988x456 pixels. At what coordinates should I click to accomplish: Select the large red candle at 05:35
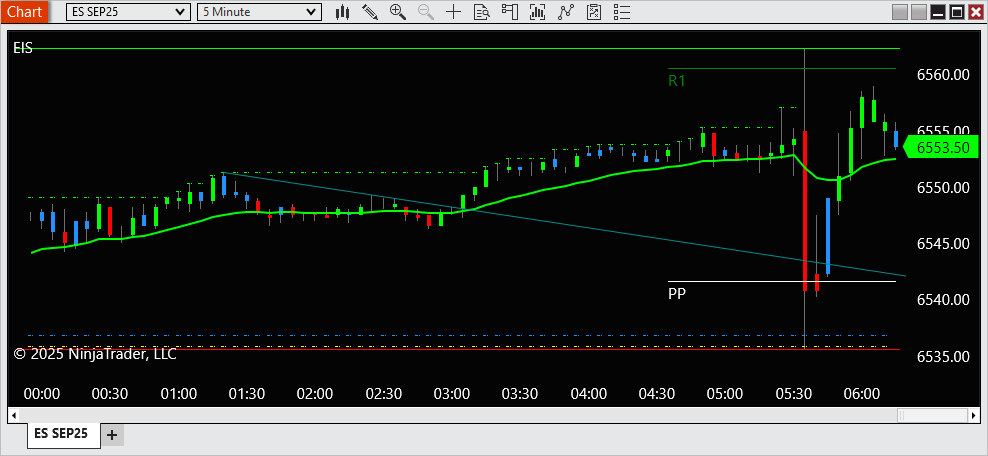(805, 211)
